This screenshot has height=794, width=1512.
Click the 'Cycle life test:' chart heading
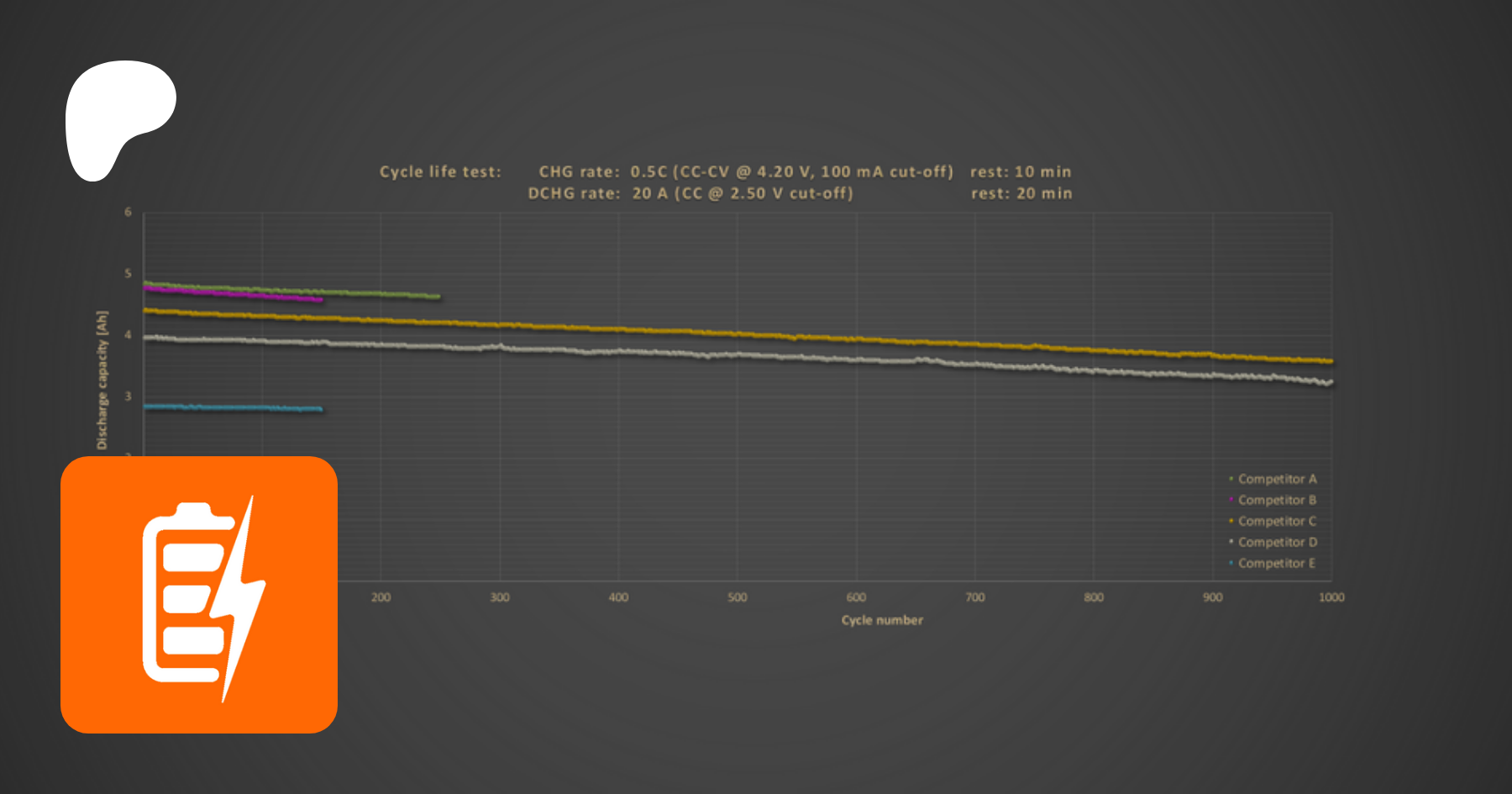[440, 171]
